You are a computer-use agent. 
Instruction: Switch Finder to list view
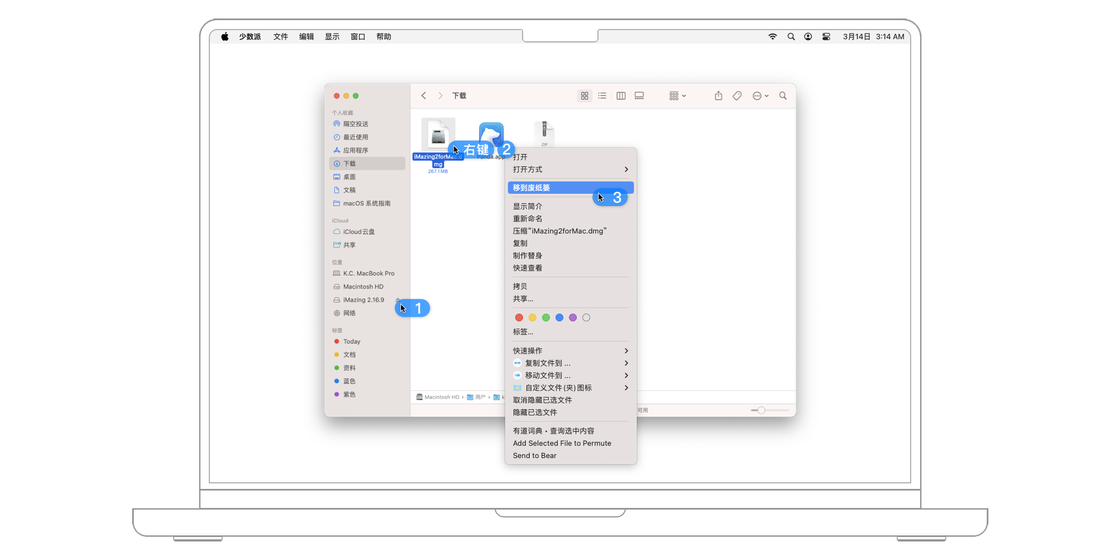pyautogui.click(x=602, y=96)
